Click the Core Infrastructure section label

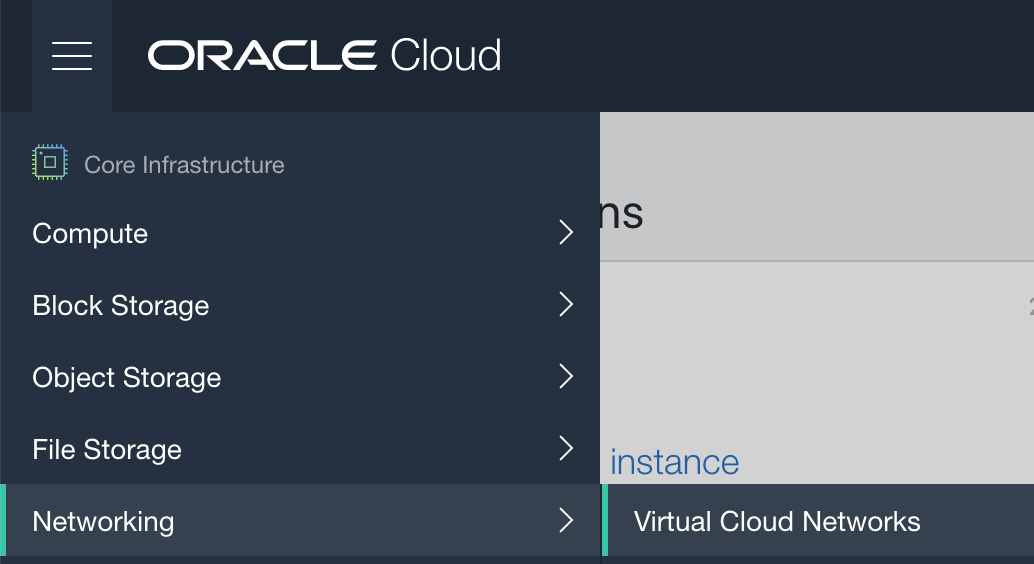click(184, 165)
